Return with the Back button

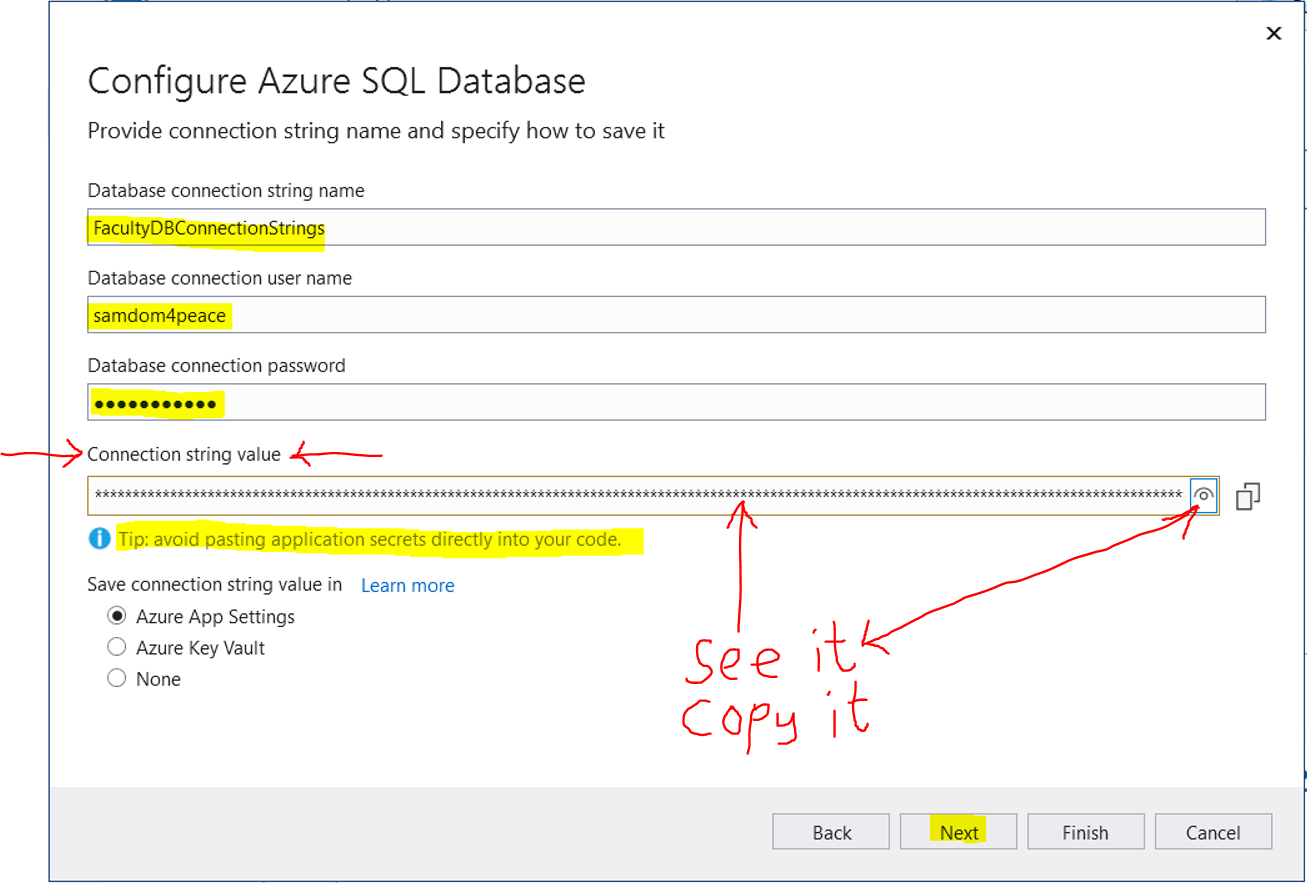(x=831, y=832)
